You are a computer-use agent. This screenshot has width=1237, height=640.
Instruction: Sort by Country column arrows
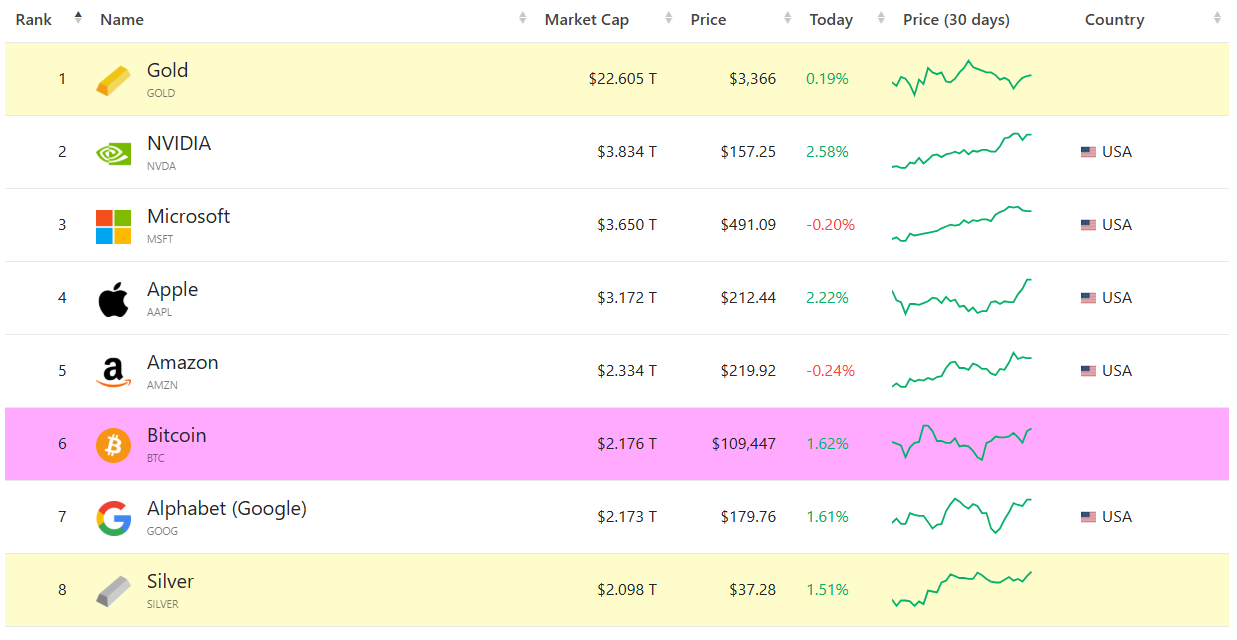point(1216,18)
